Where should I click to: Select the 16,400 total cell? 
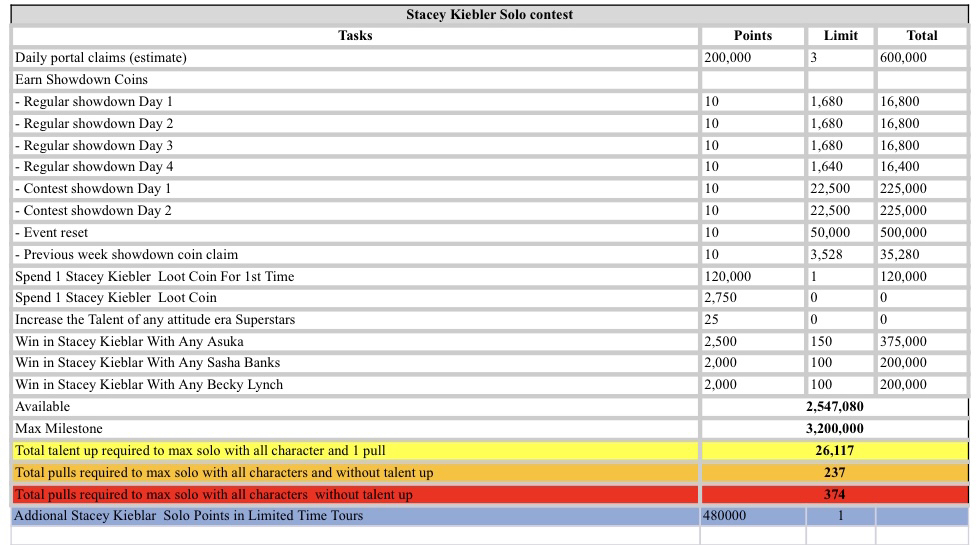[x=922, y=166]
